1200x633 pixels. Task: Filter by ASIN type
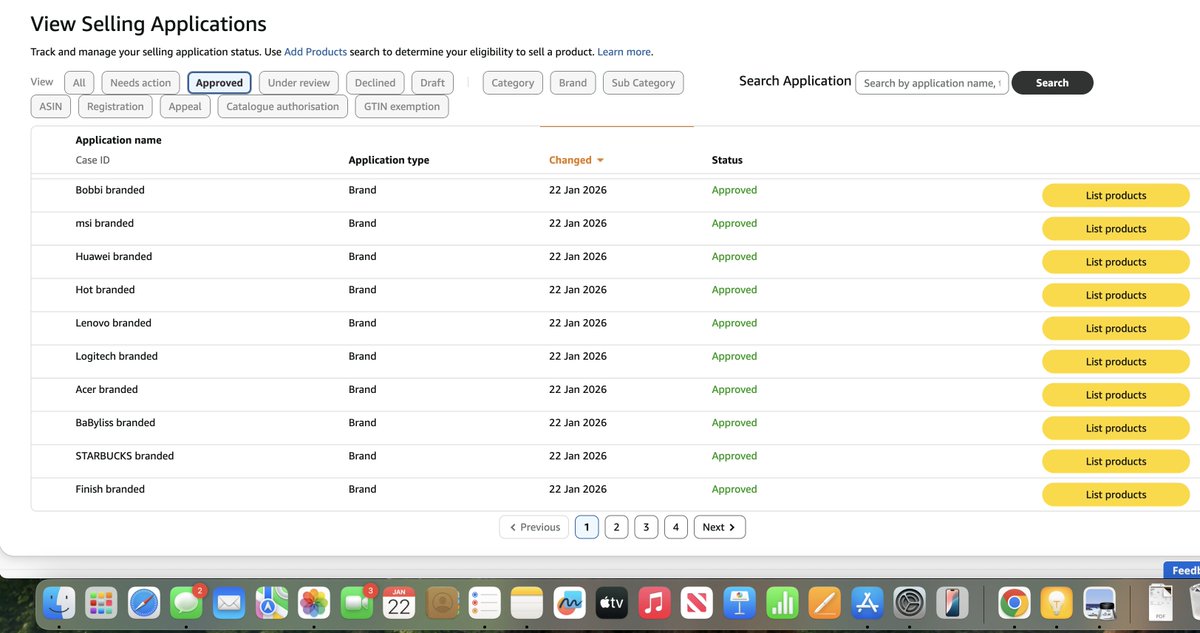click(50, 107)
